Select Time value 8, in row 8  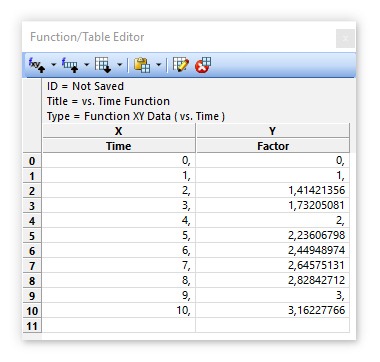click(x=119, y=280)
